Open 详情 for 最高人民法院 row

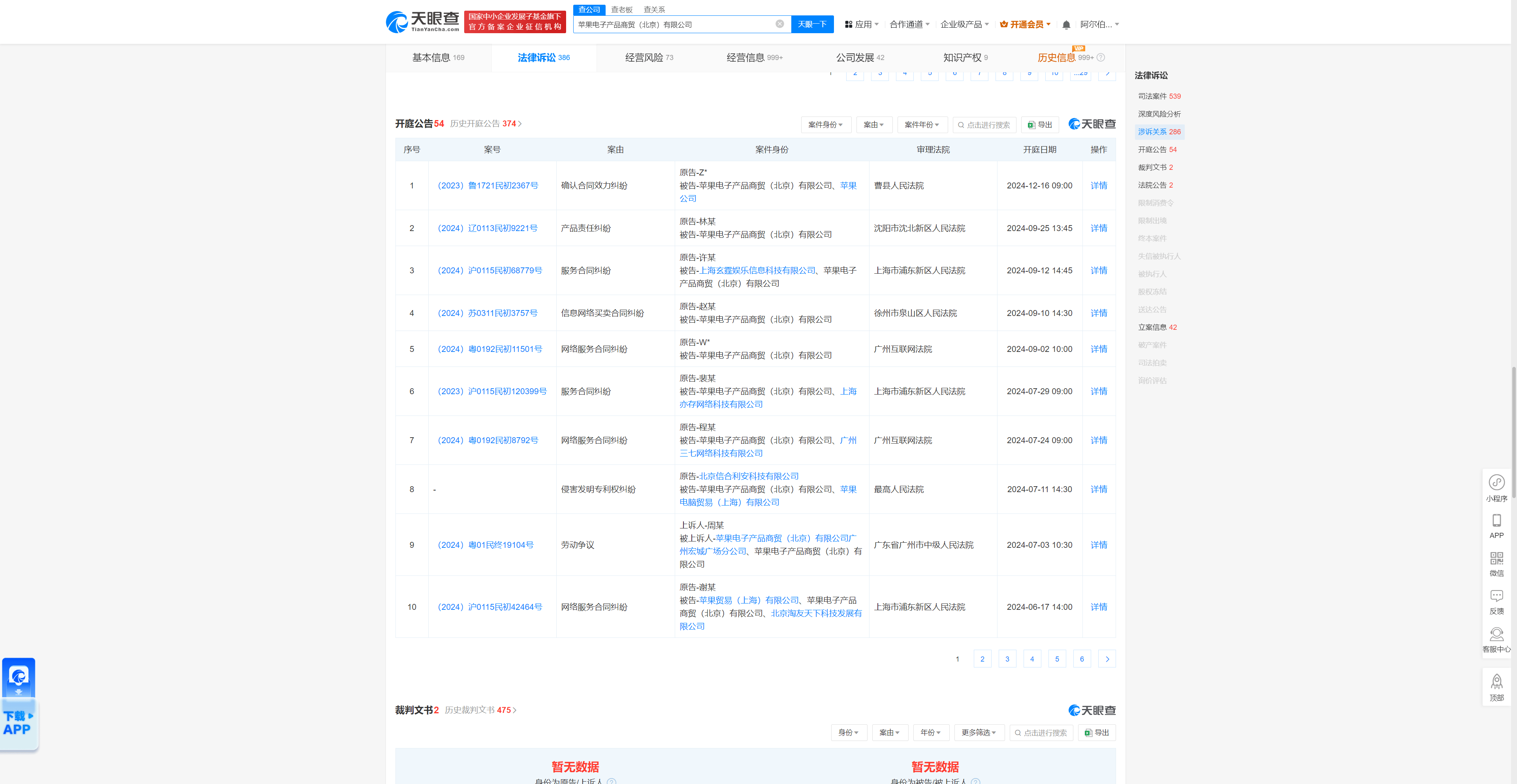coord(1098,490)
